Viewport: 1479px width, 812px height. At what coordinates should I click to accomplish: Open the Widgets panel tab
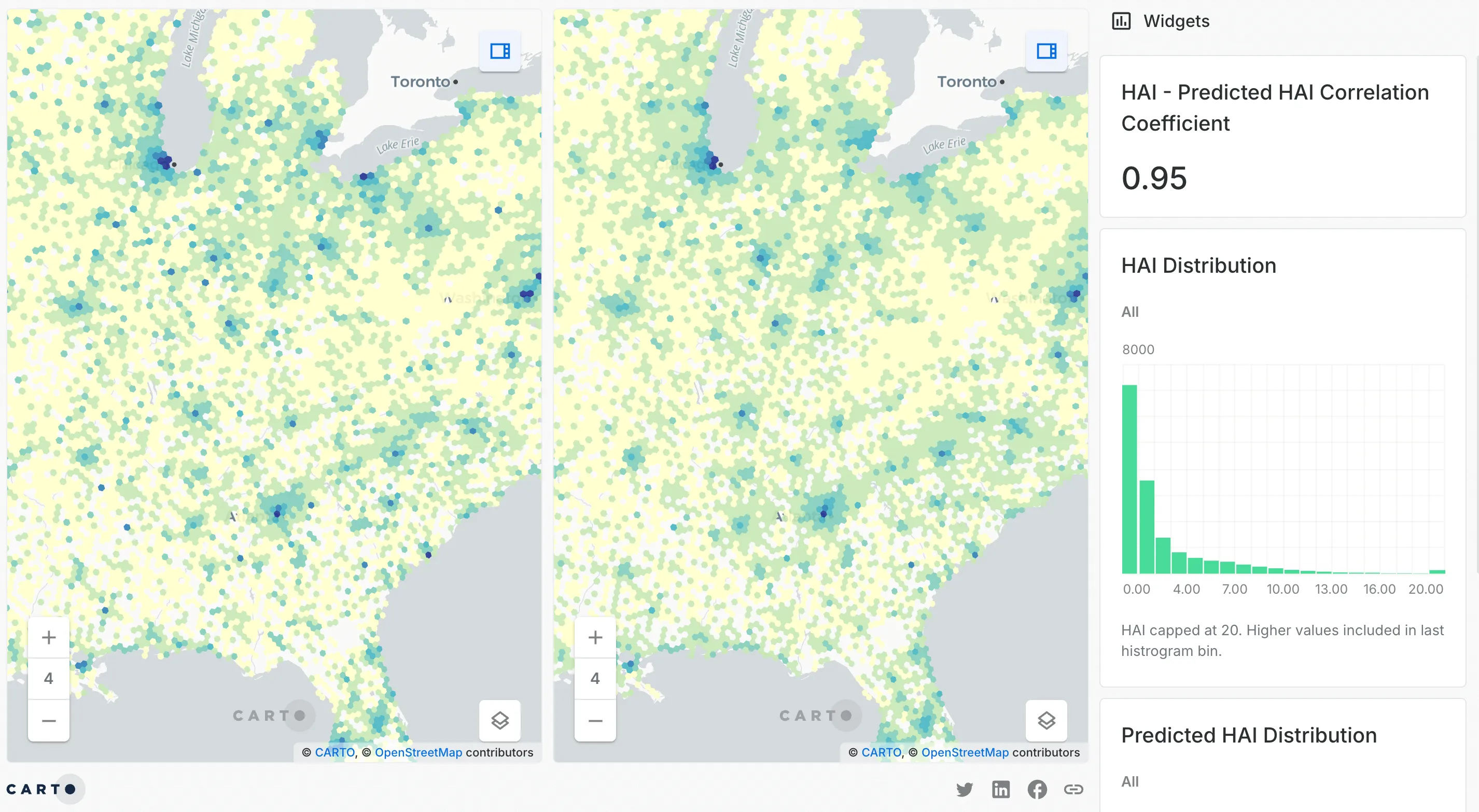(1176, 21)
